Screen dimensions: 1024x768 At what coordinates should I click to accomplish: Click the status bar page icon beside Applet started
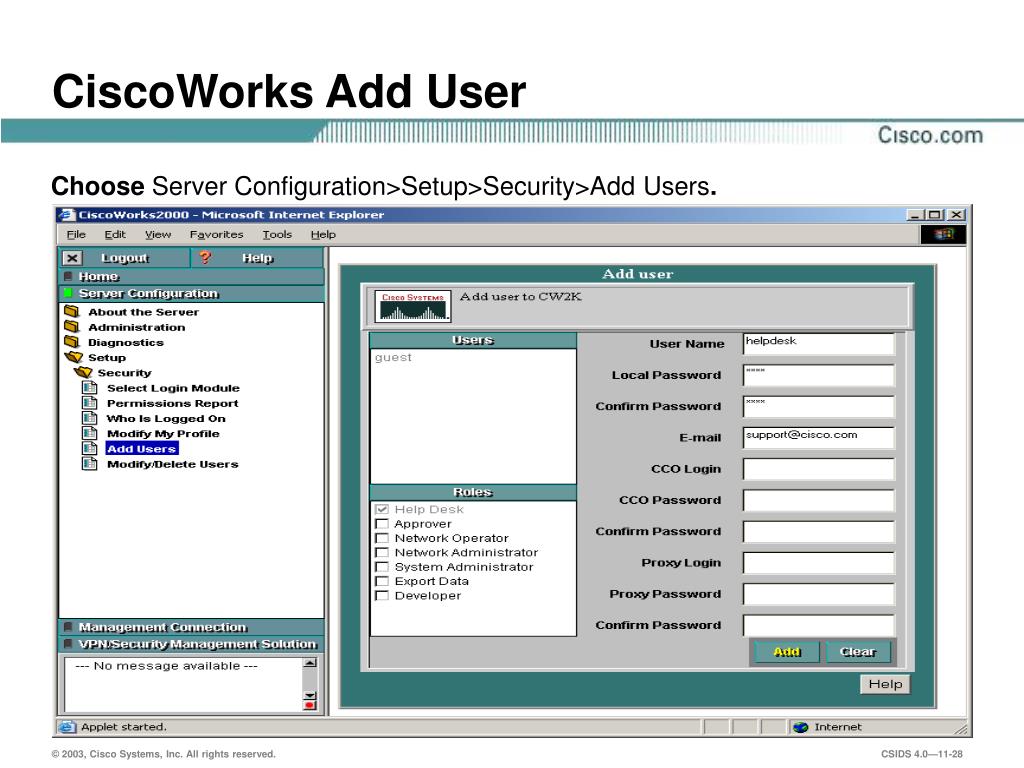(x=67, y=727)
